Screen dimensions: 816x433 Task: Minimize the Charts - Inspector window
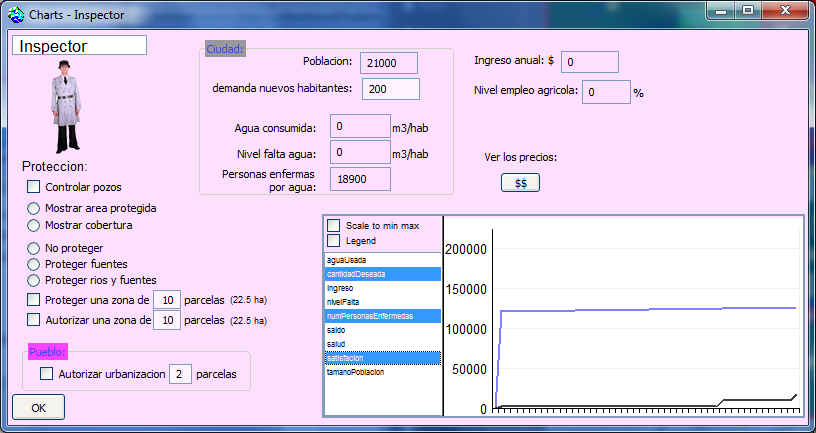pyautogui.click(x=721, y=10)
